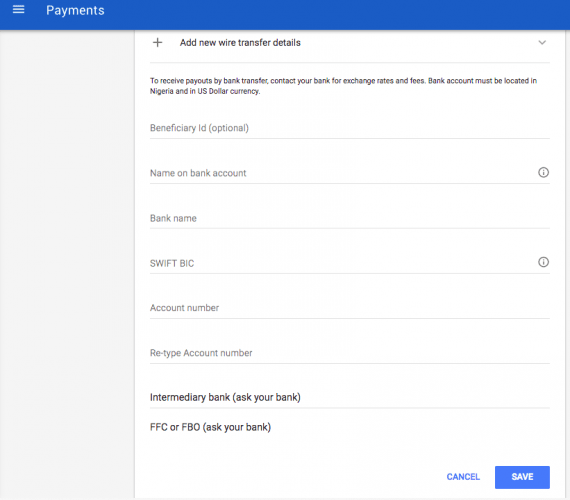Click the bank transfer payout notice text

(x=344, y=86)
